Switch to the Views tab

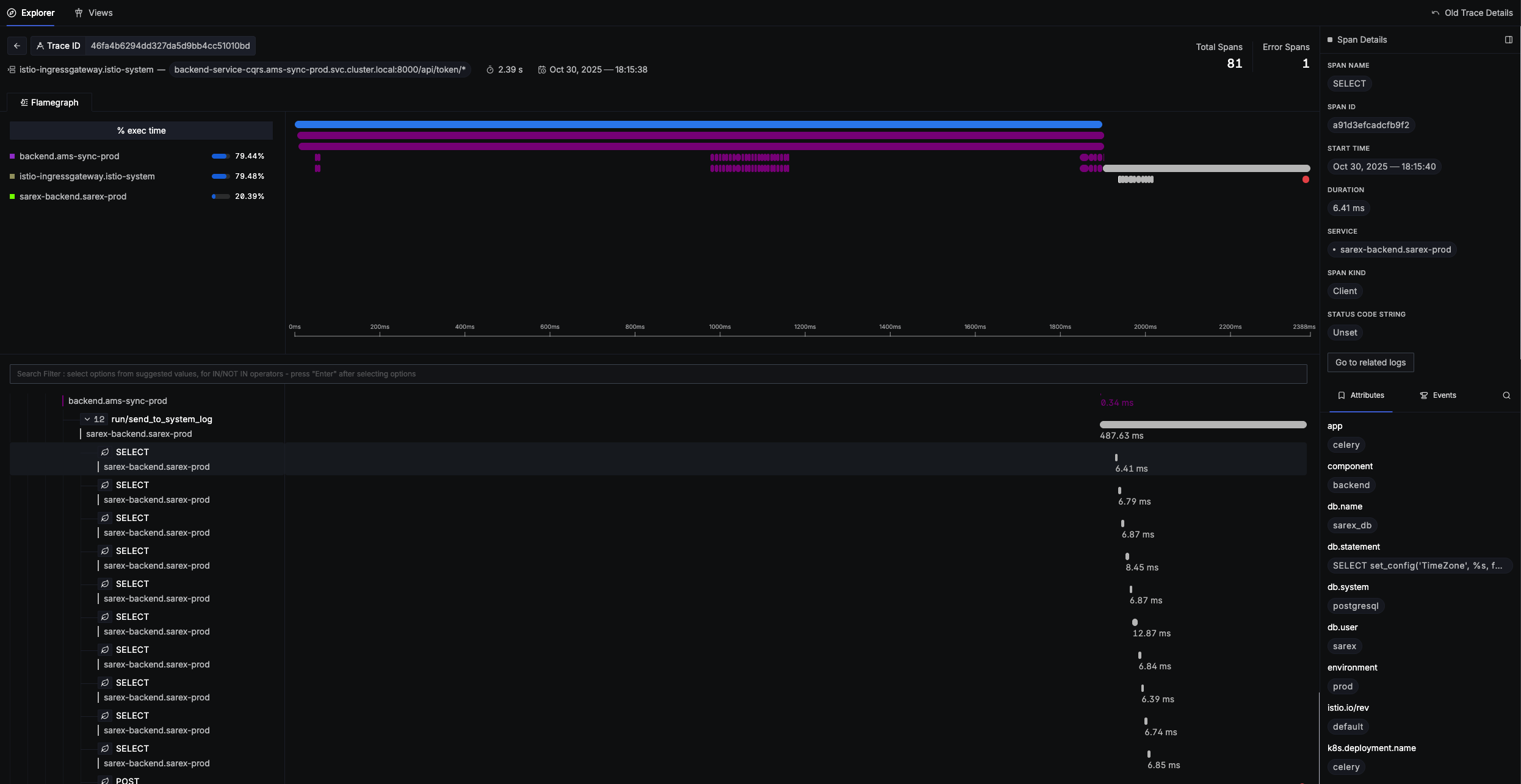point(93,13)
